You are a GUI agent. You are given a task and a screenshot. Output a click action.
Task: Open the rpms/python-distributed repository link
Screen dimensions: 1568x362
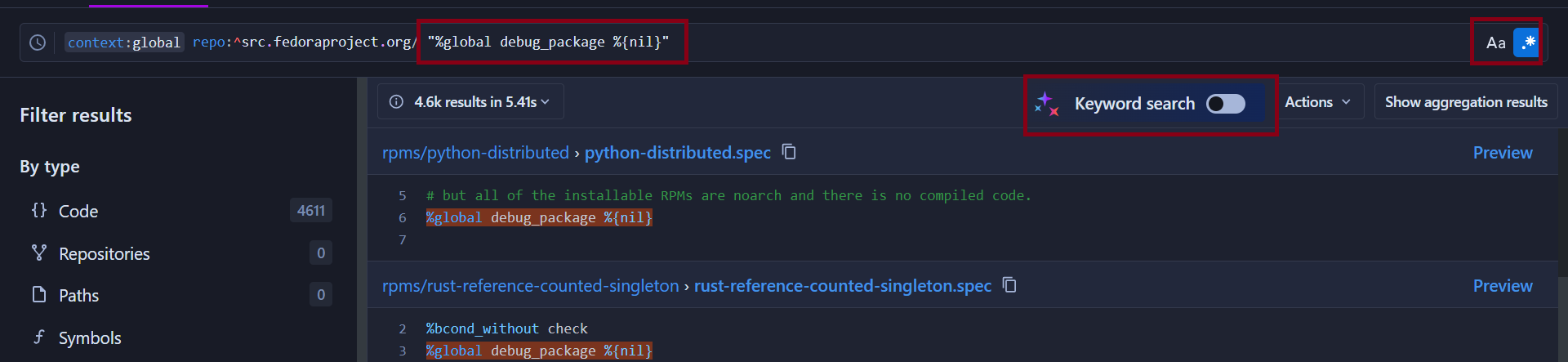[475, 153]
